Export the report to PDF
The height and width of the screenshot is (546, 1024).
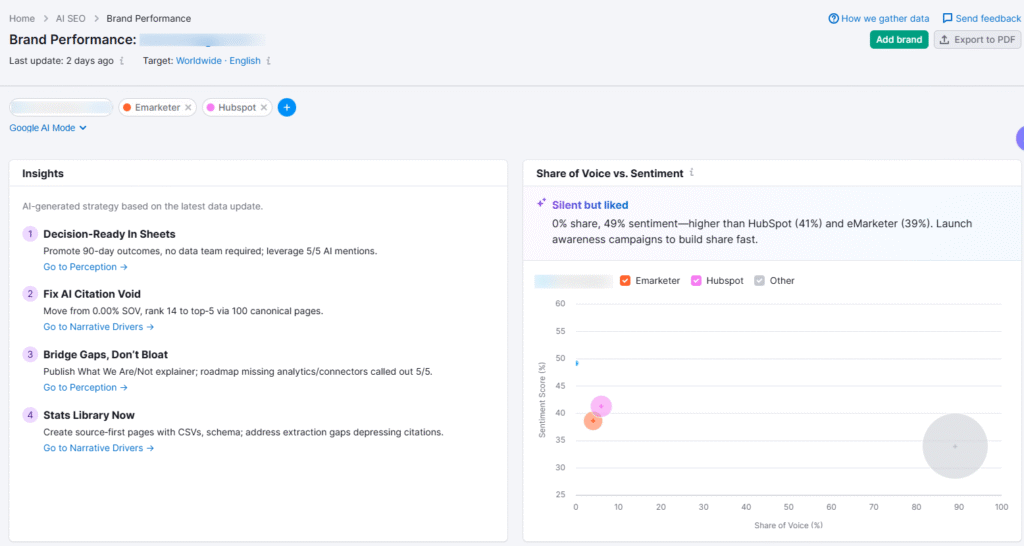click(978, 40)
